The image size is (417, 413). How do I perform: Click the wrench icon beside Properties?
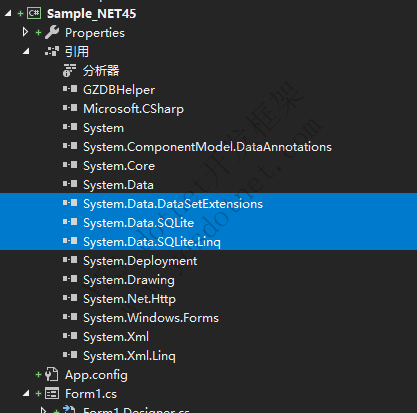tap(52, 32)
